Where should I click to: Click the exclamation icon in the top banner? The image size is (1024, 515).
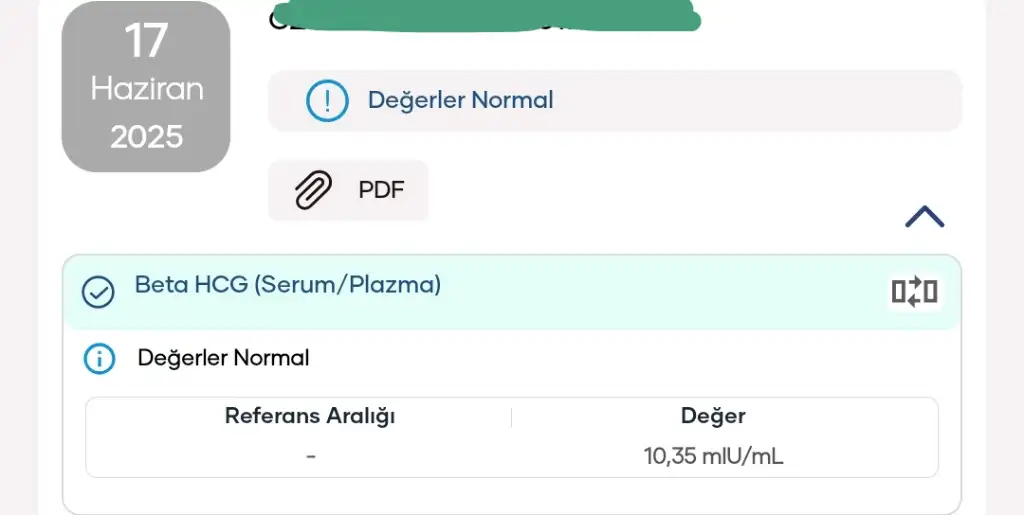click(327, 101)
